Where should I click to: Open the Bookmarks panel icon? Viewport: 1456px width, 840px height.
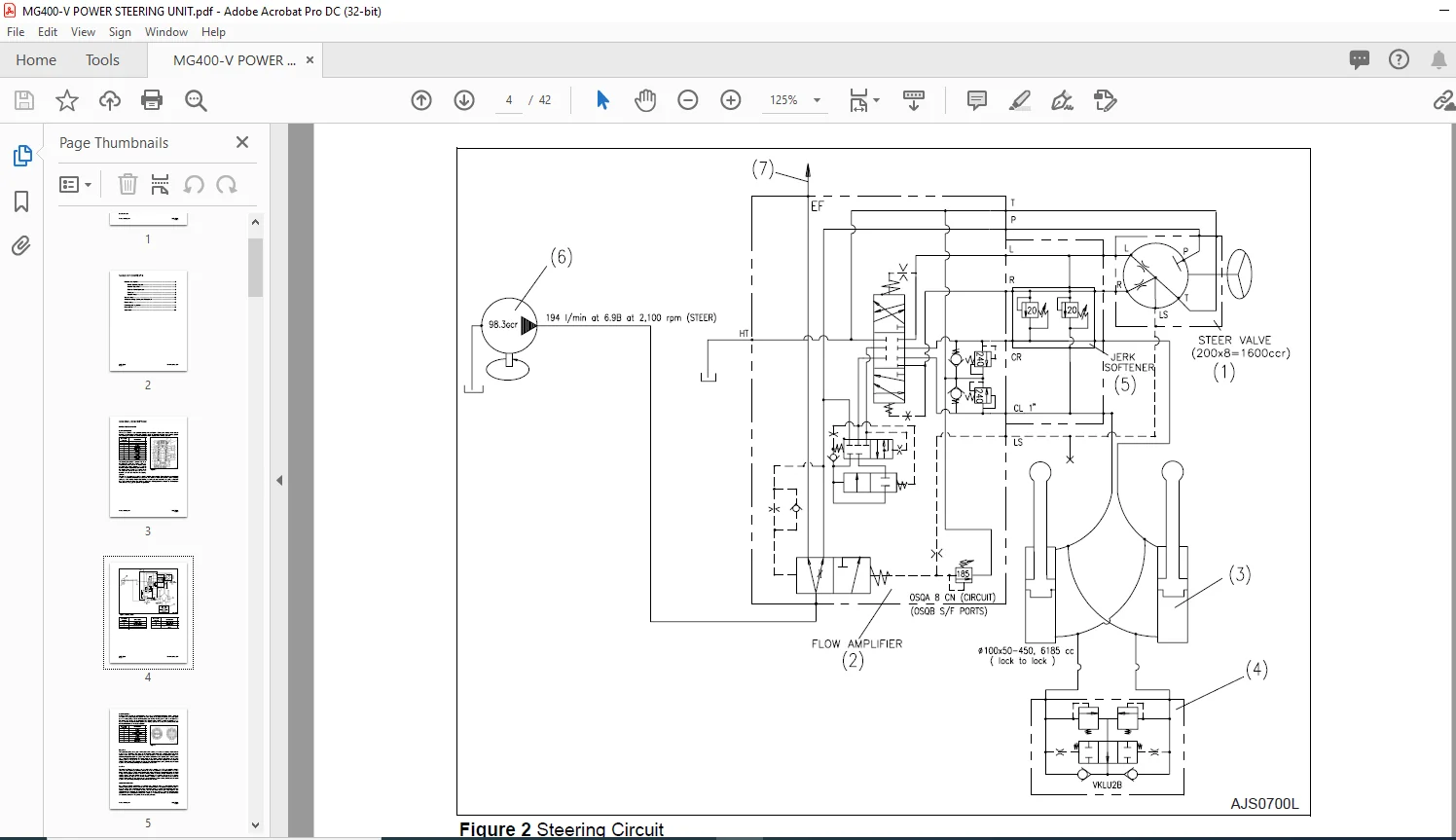[x=21, y=201]
